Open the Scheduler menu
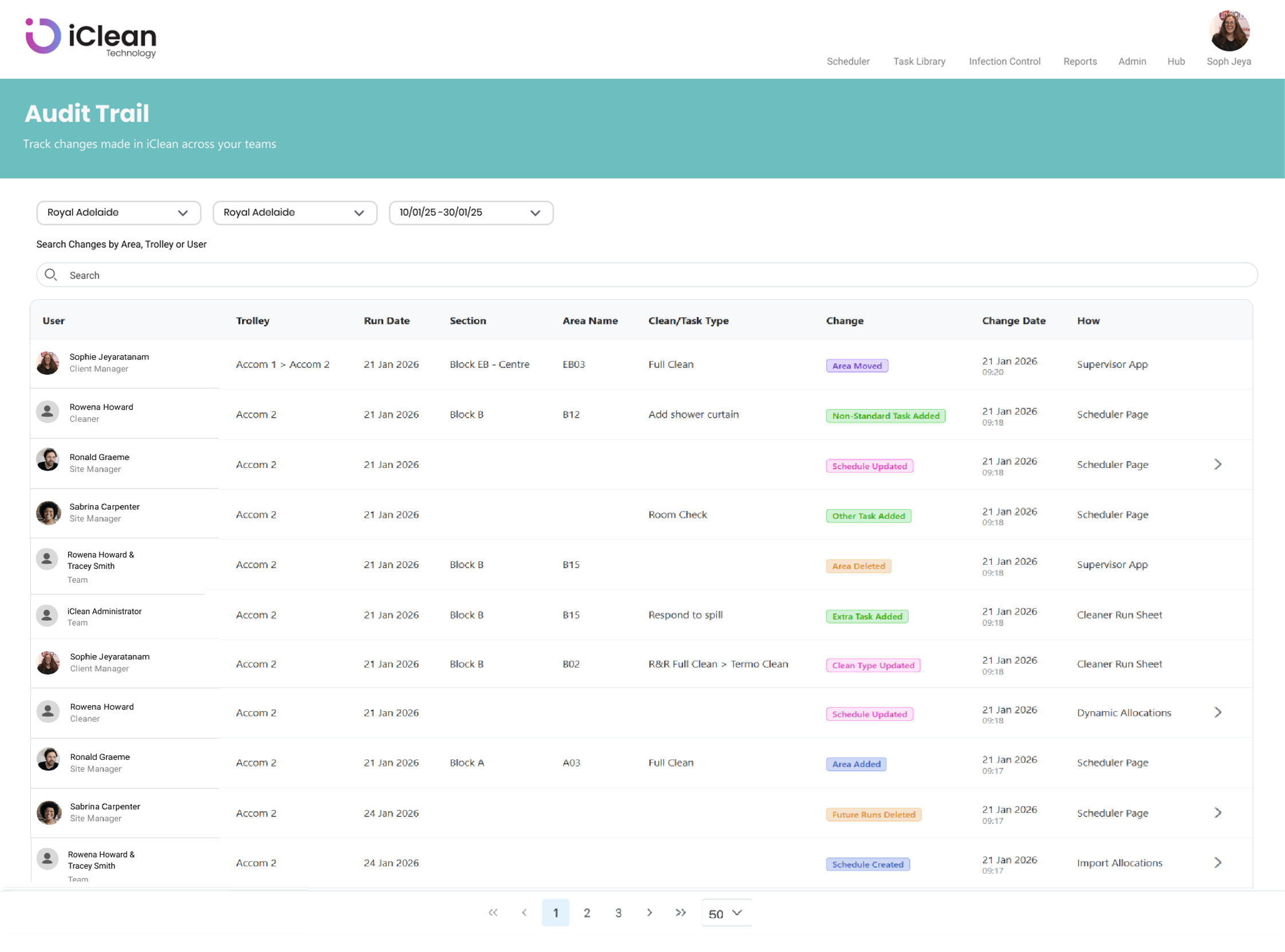Screen dimensions: 1285x952 point(848,62)
